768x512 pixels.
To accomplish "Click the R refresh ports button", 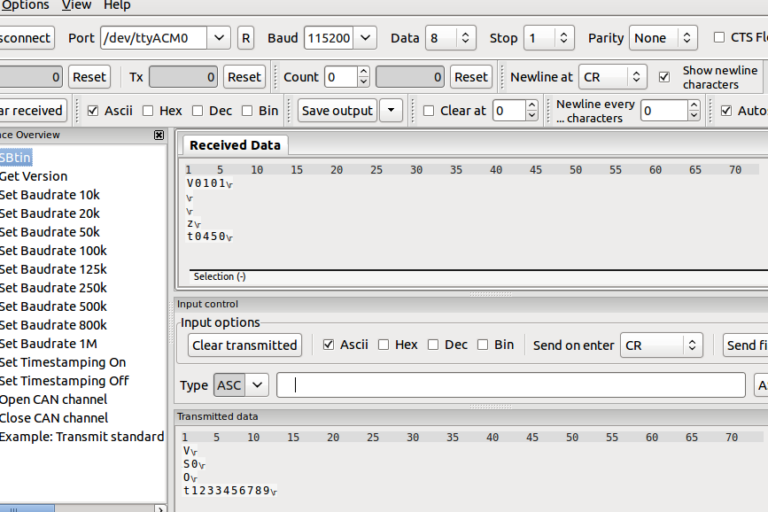I will coord(246,38).
